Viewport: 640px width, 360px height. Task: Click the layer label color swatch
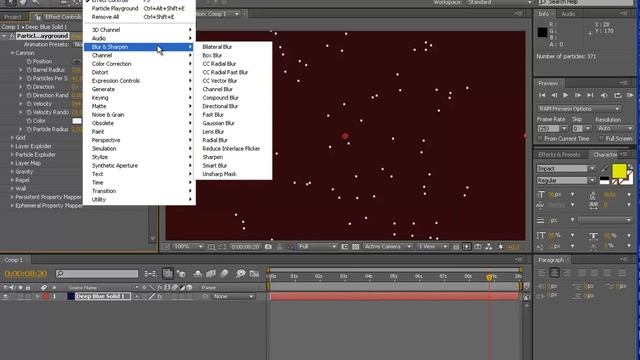point(45,296)
